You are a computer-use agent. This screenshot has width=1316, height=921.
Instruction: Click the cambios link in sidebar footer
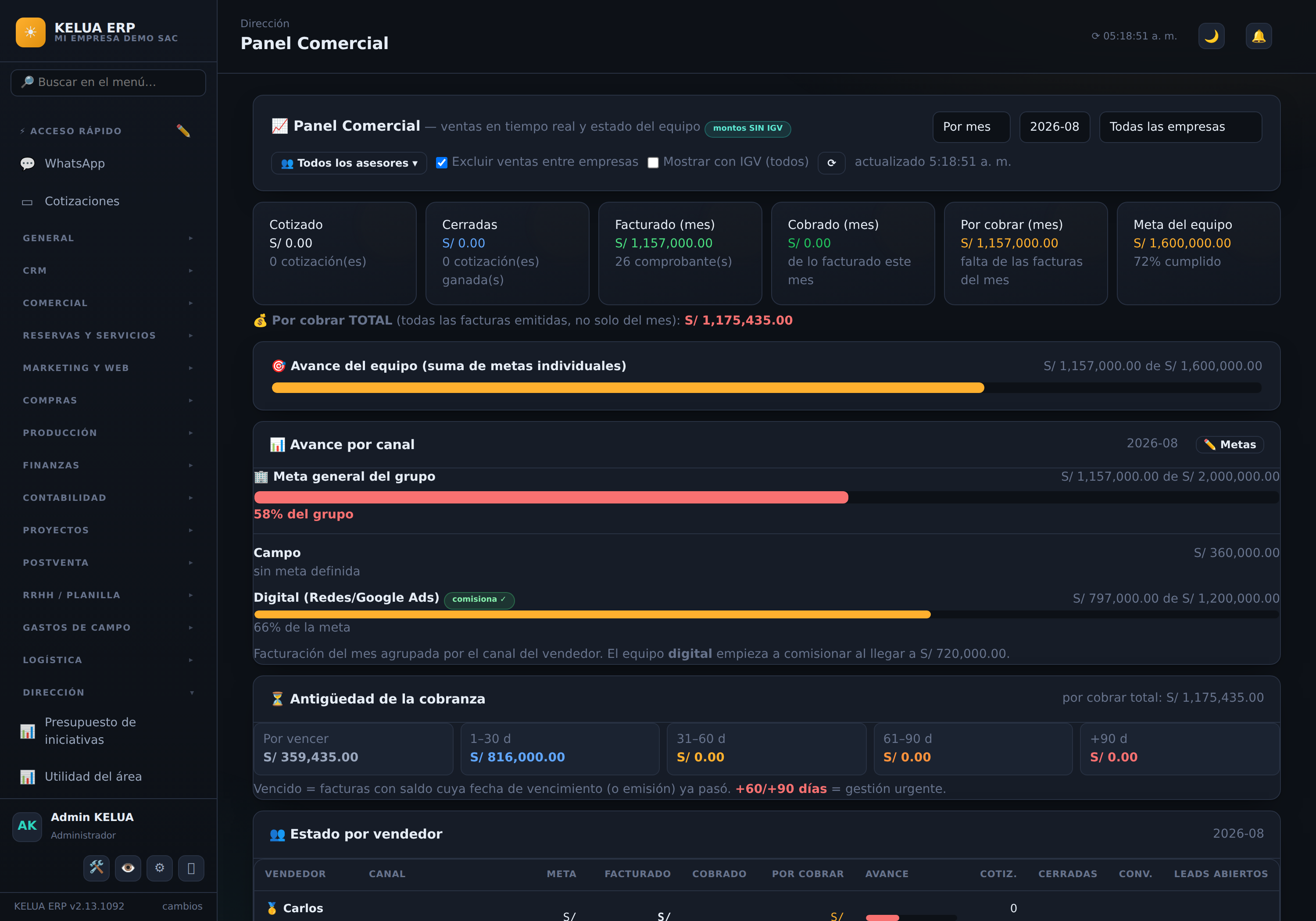point(182,907)
